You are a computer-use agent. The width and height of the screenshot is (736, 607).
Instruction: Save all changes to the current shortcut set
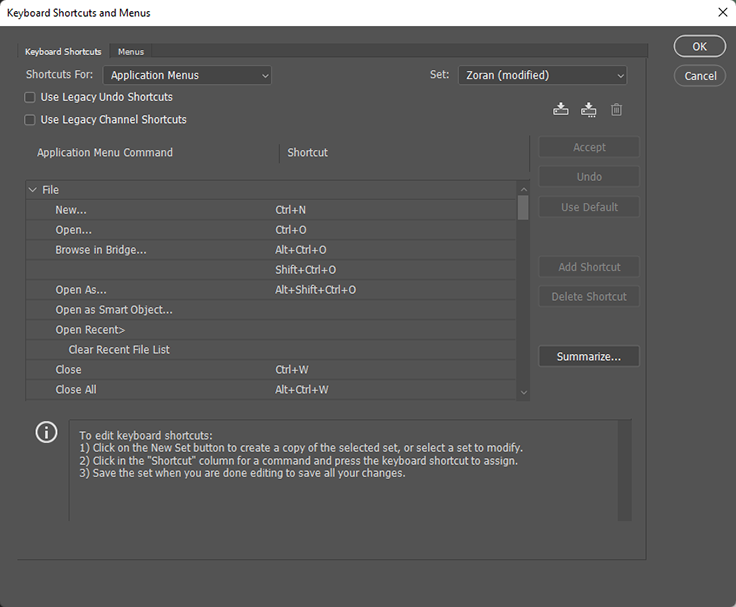pyautogui.click(x=561, y=109)
